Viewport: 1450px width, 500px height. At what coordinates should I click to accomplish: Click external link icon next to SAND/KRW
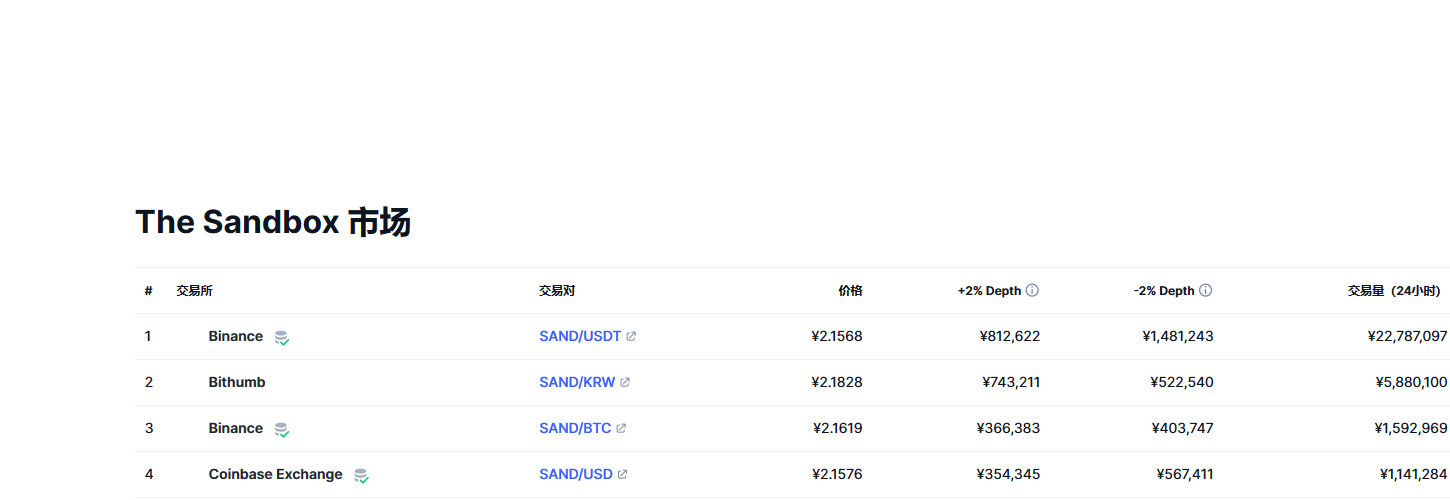pos(625,383)
